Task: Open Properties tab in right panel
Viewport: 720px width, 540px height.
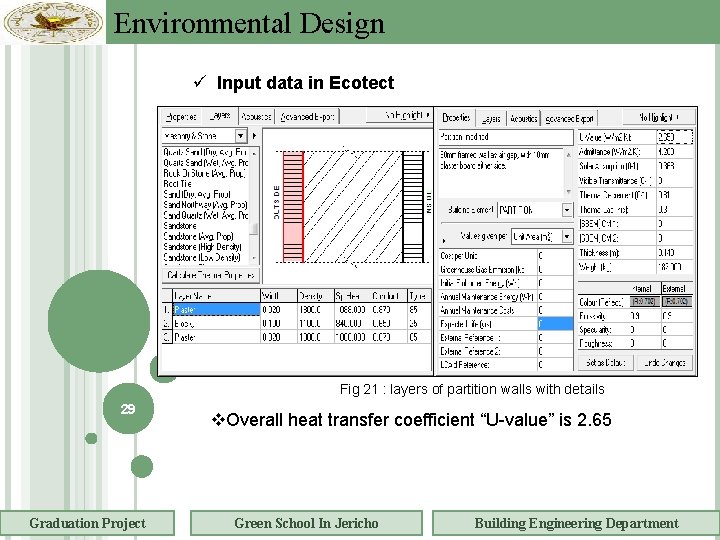Action: [x=456, y=118]
